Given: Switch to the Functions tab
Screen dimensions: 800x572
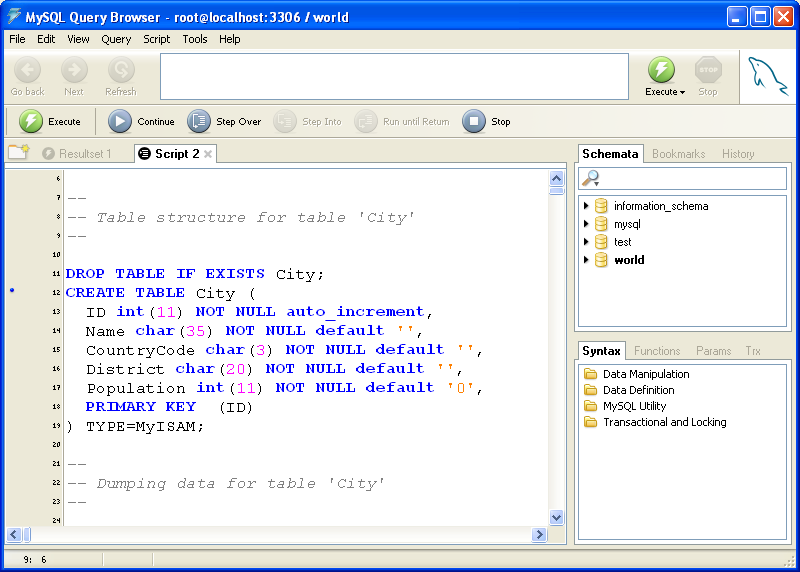Looking at the screenshot, I should coord(657,351).
